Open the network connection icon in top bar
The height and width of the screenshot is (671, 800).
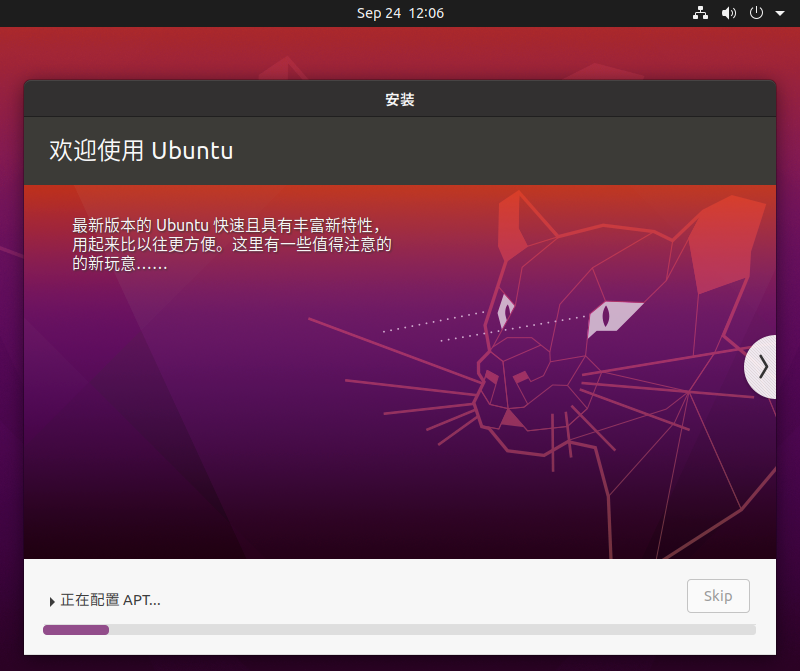pos(700,13)
